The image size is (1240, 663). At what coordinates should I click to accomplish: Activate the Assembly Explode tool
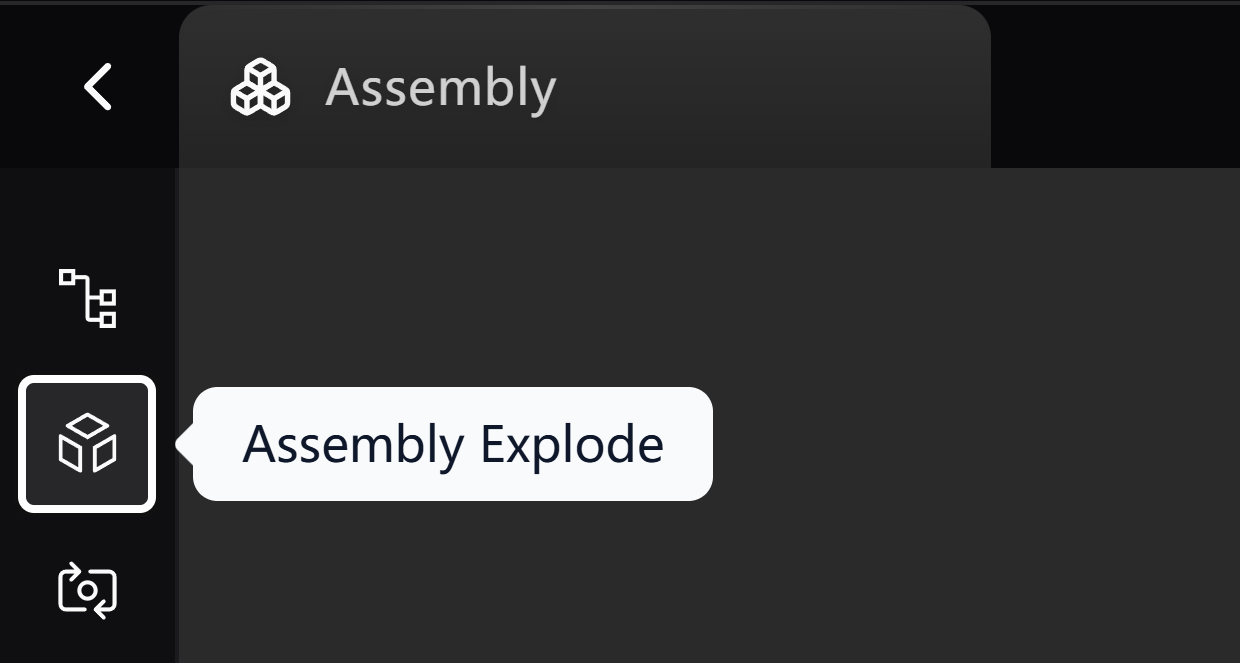click(88, 443)
